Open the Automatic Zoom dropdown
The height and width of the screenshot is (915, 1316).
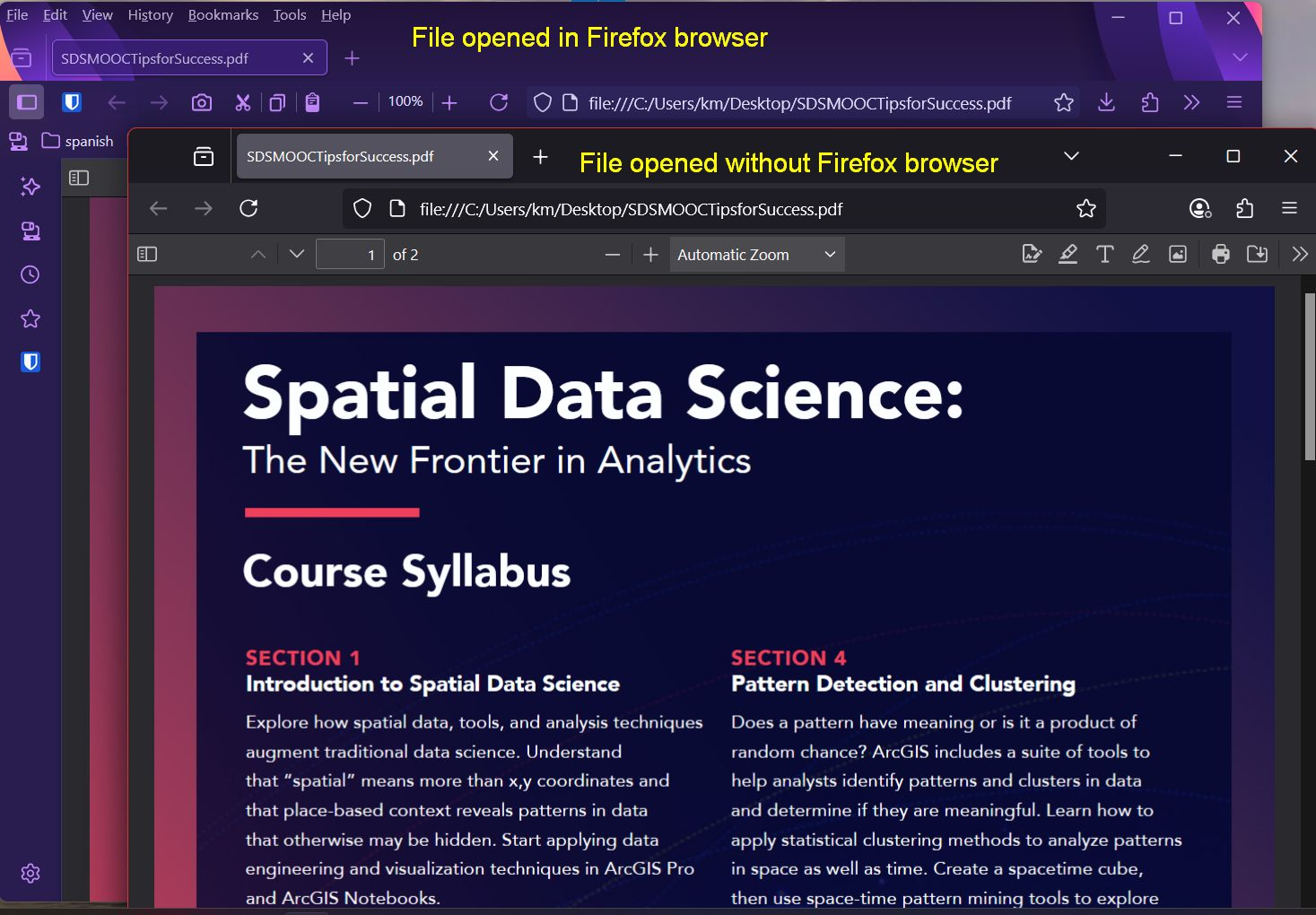[x=756, y=255]
